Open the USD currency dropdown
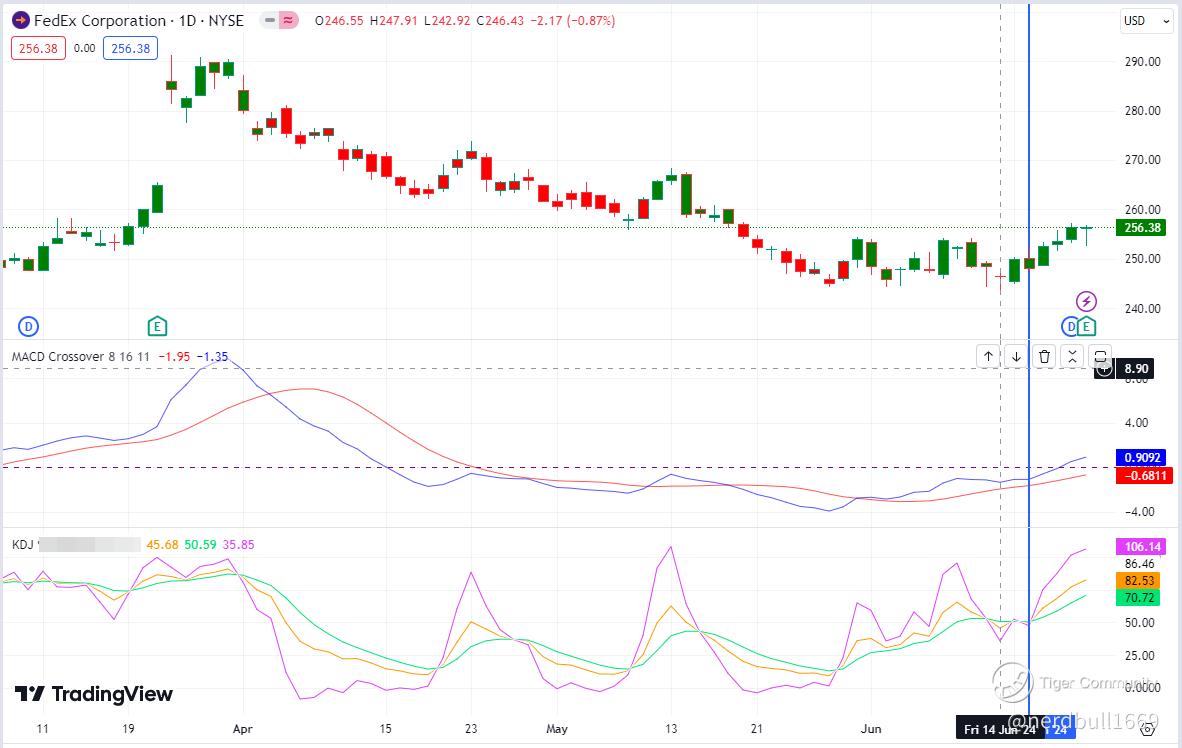 click(x=1146, y=21)
